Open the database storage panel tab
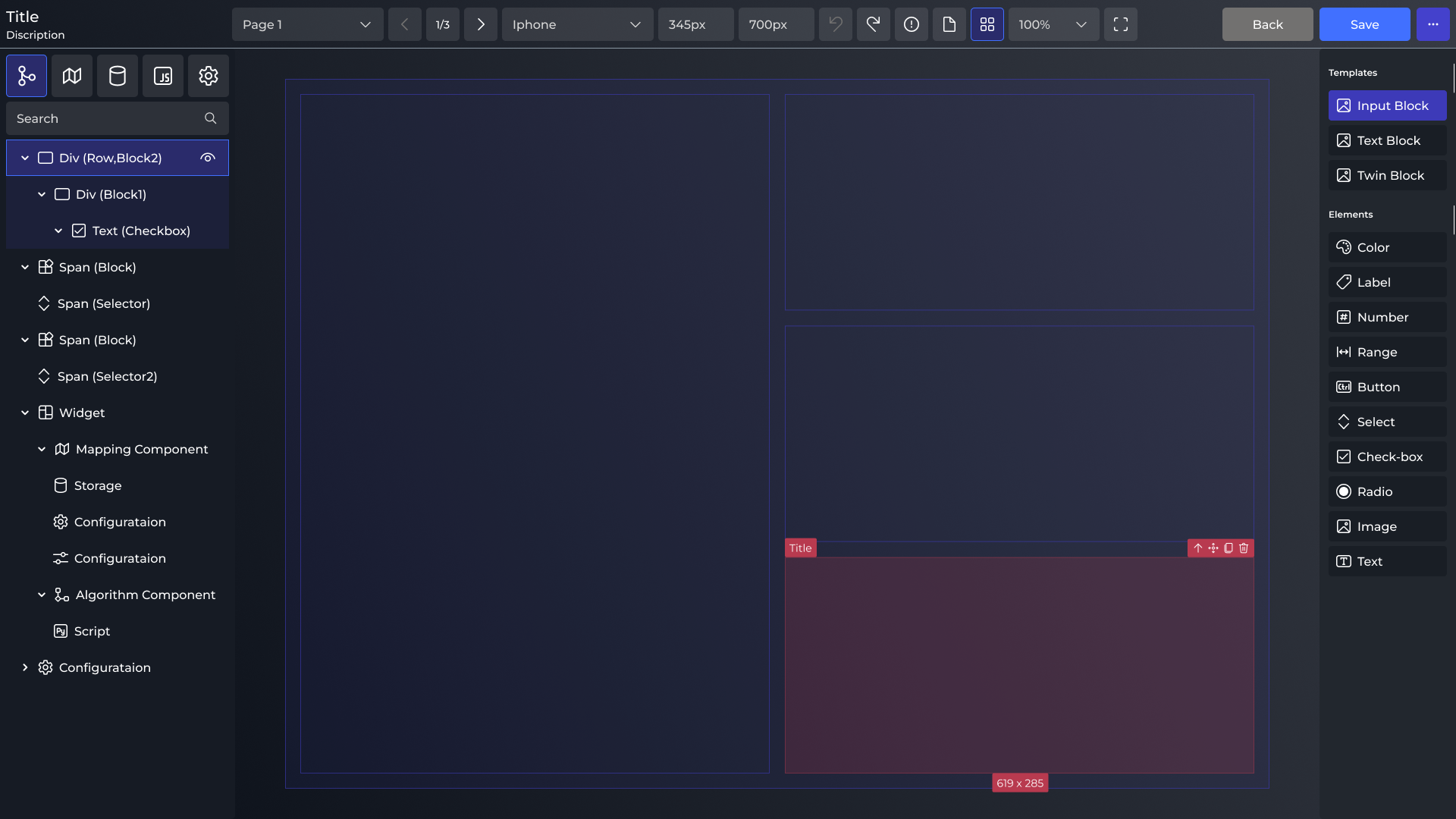1456x819 pixels. tap(118, 76)
